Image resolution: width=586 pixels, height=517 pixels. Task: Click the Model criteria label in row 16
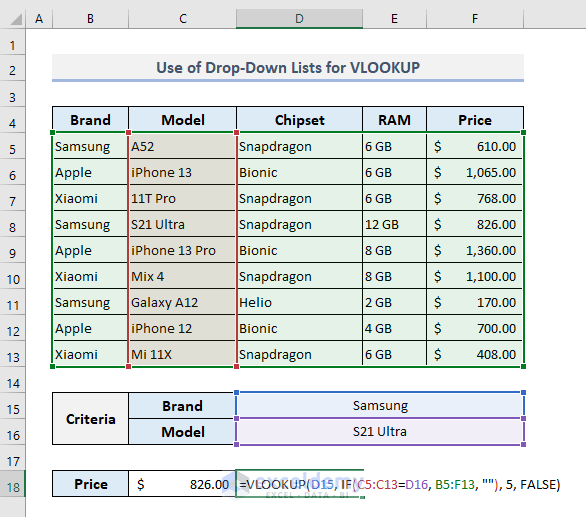[x=182, y=432]
